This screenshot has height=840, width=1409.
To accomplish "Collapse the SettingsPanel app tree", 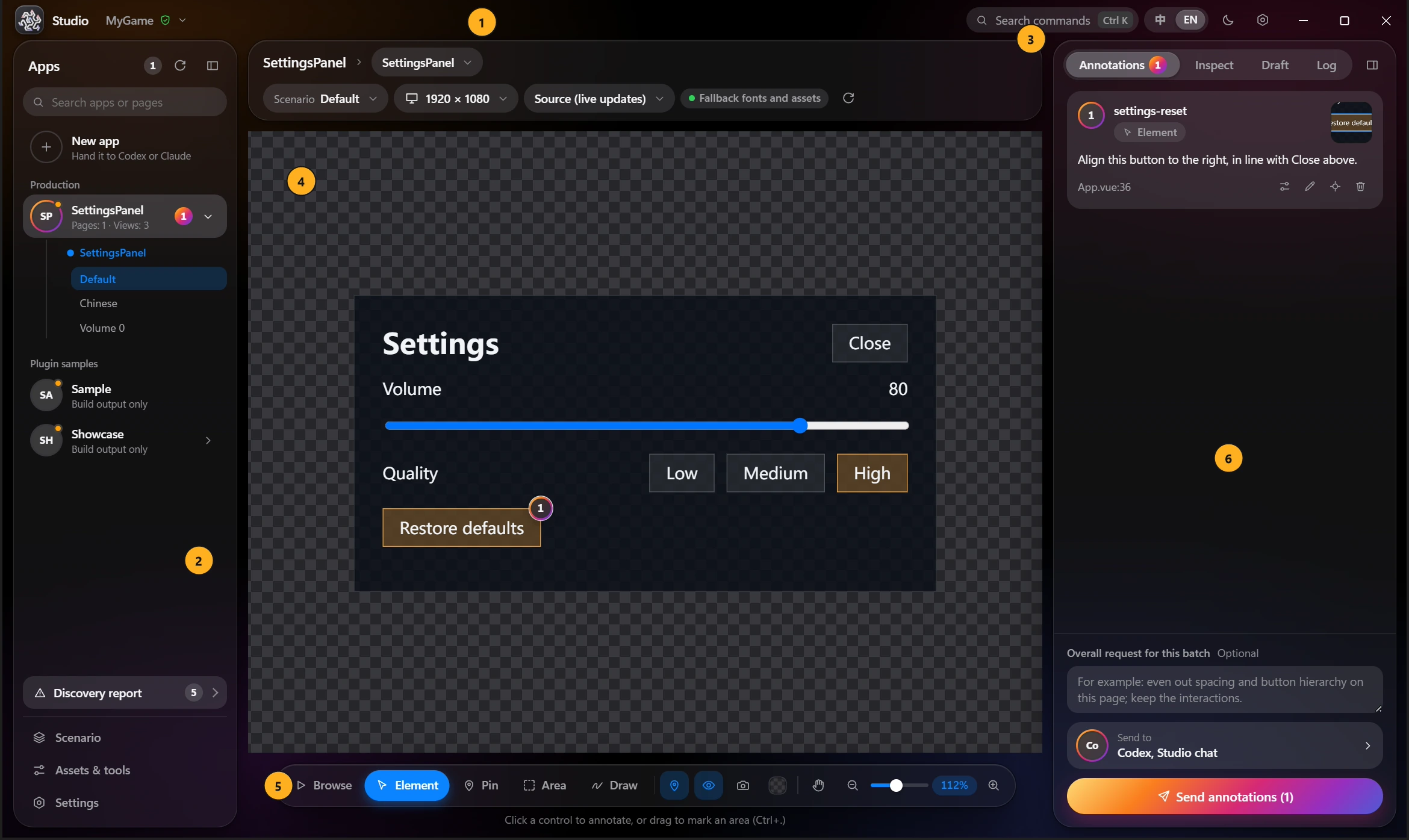I will pyautogui.click(x=208, y=216).
